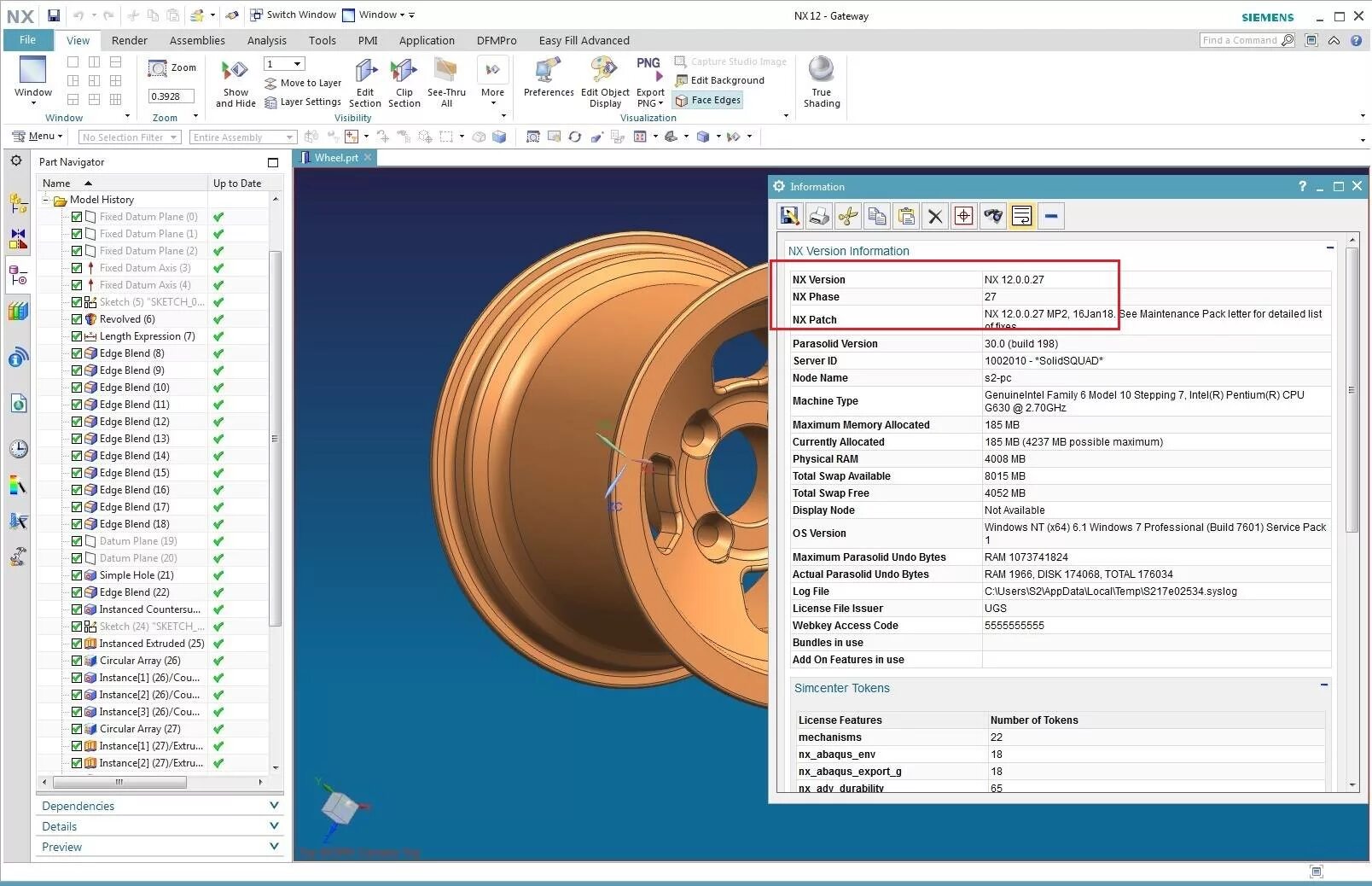Open the File menu
Viewport: 1372px width, 886px height.
pos(28,40)
